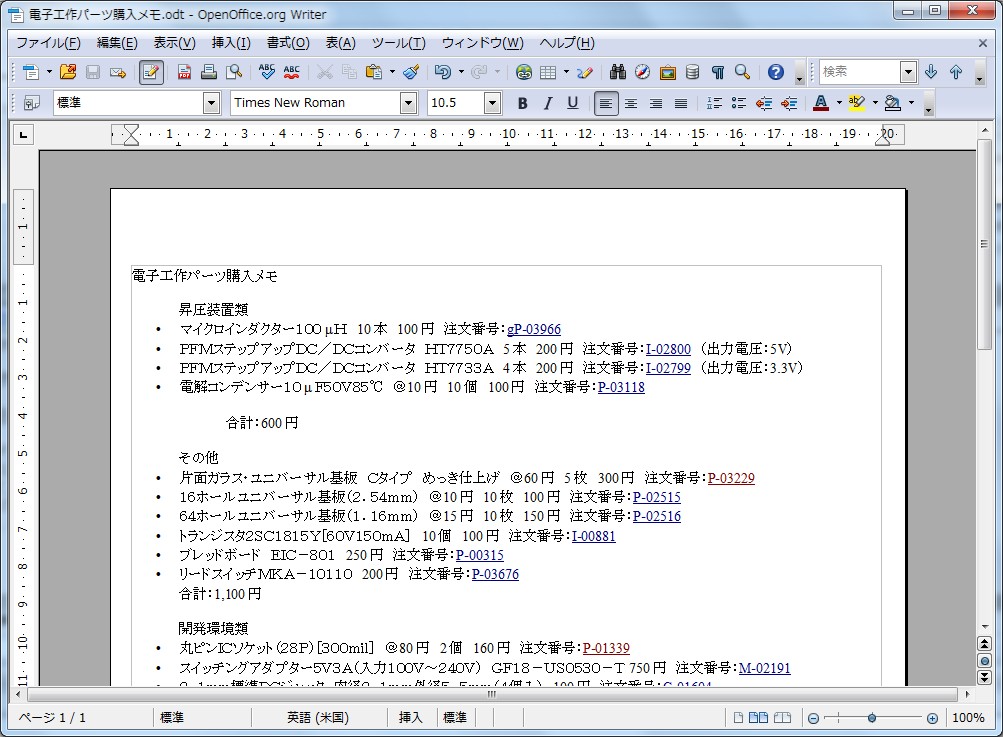Select Align Left
Viewport: 1003px width, 737px height.
606,103
